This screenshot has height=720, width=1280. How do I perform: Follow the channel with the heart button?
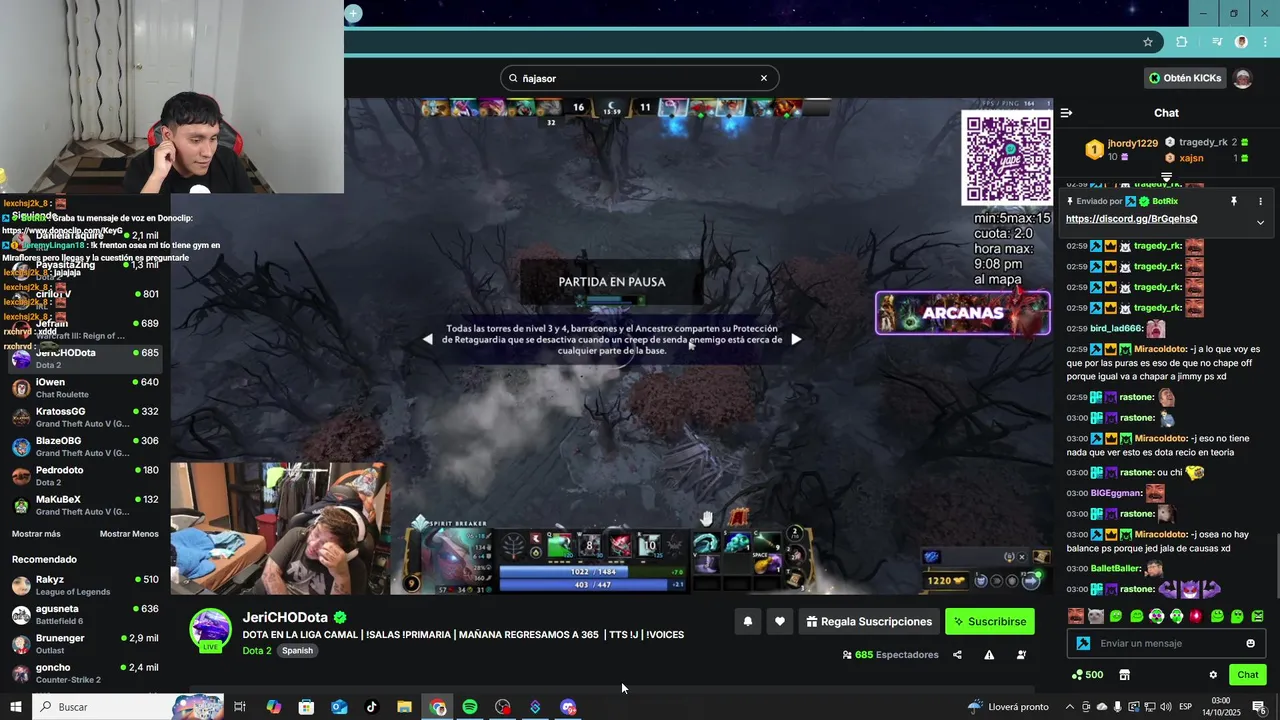point(780,621)
